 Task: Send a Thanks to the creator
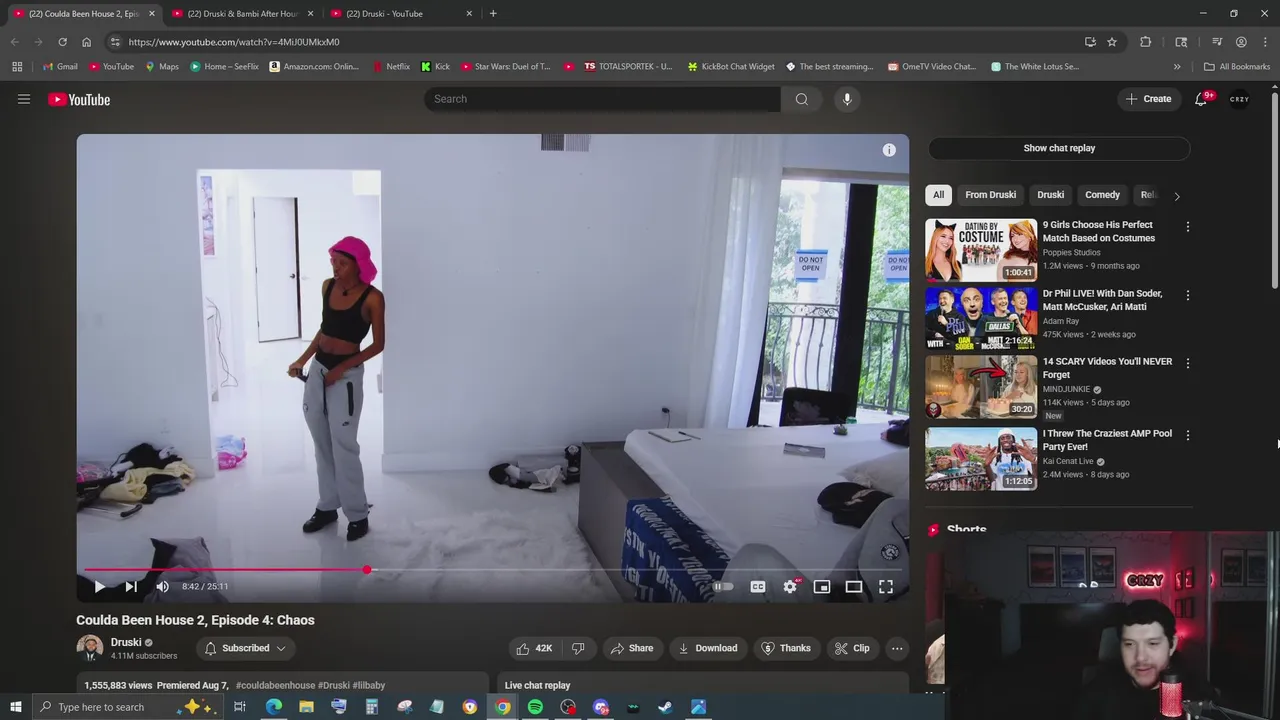click(785, 648)
